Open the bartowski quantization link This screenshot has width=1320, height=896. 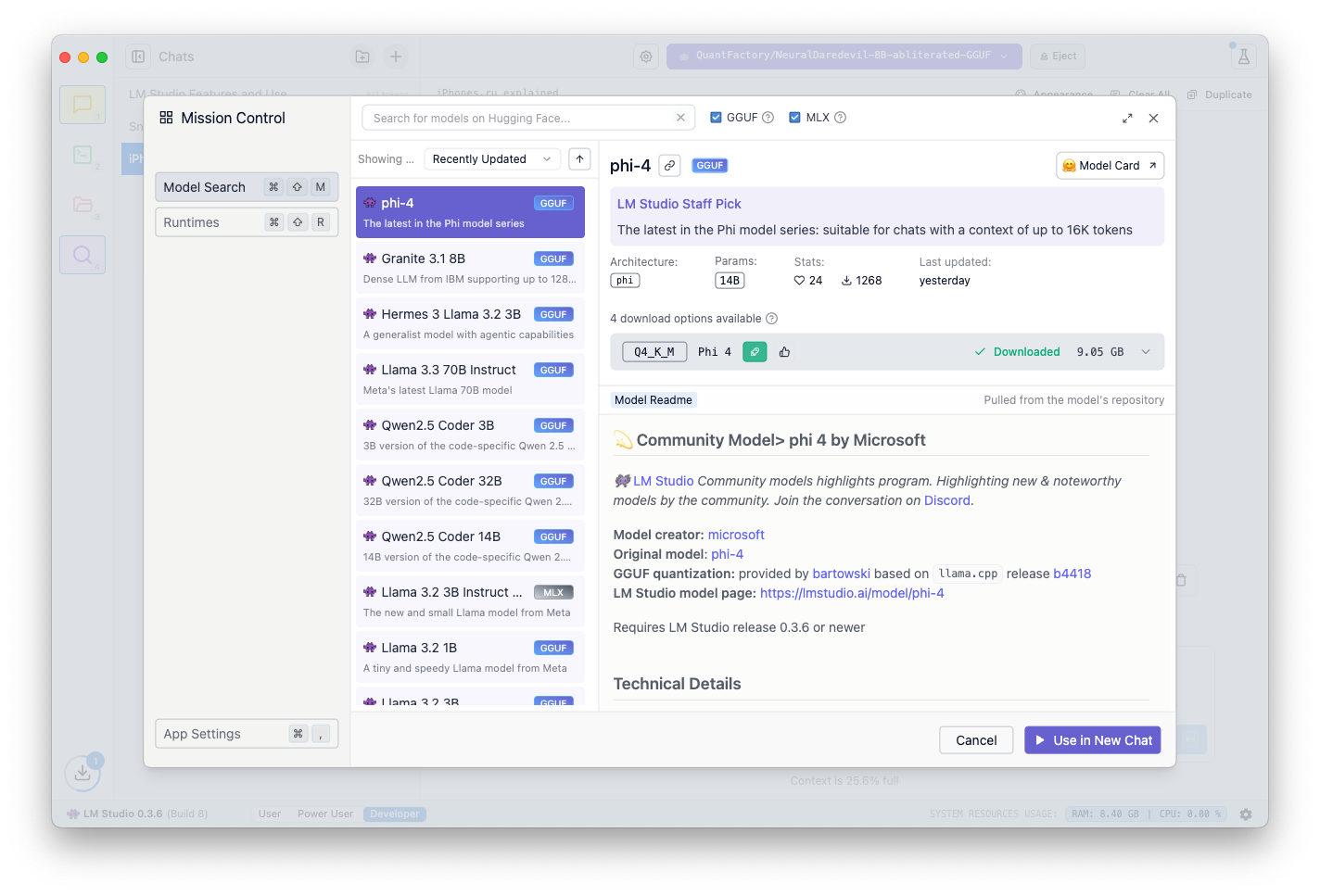point(842,574)
